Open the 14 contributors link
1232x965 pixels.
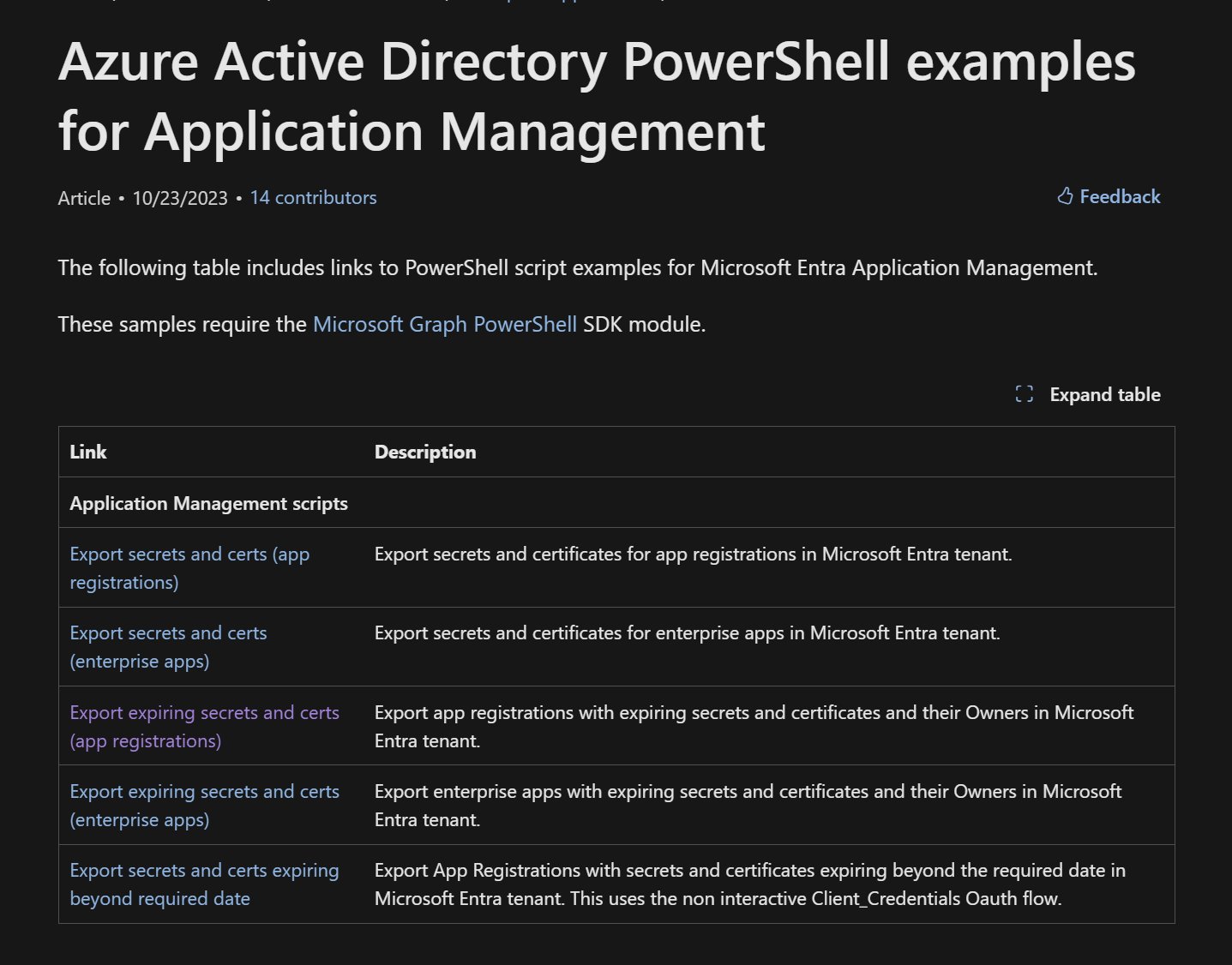313,198
